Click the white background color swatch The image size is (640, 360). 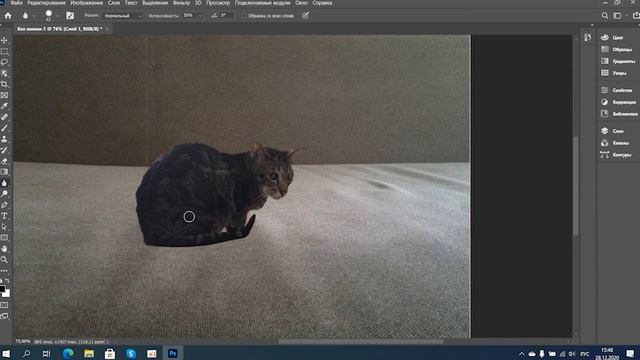[7, 293]
